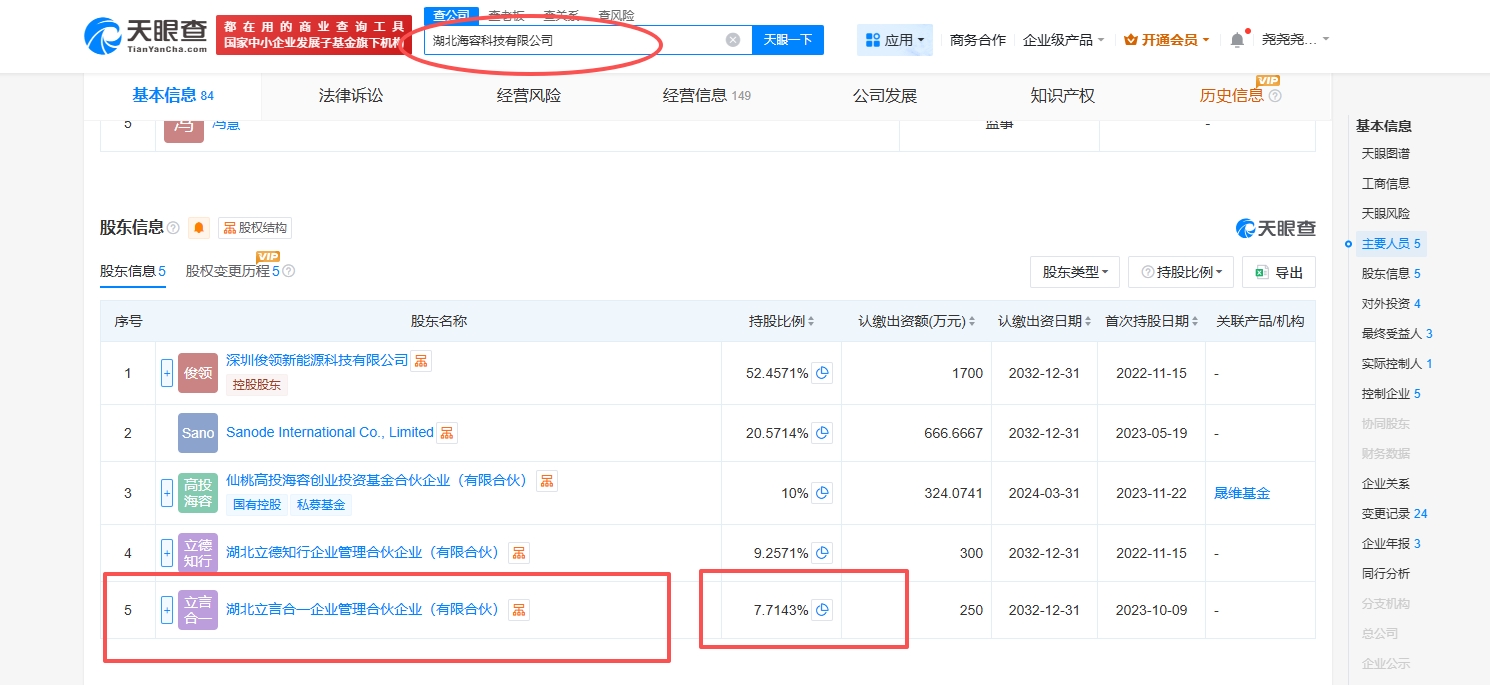Expand row 4 湖北立德知行 shareholder details
This screenshot has width=1490, height=685.
point(167,553)
